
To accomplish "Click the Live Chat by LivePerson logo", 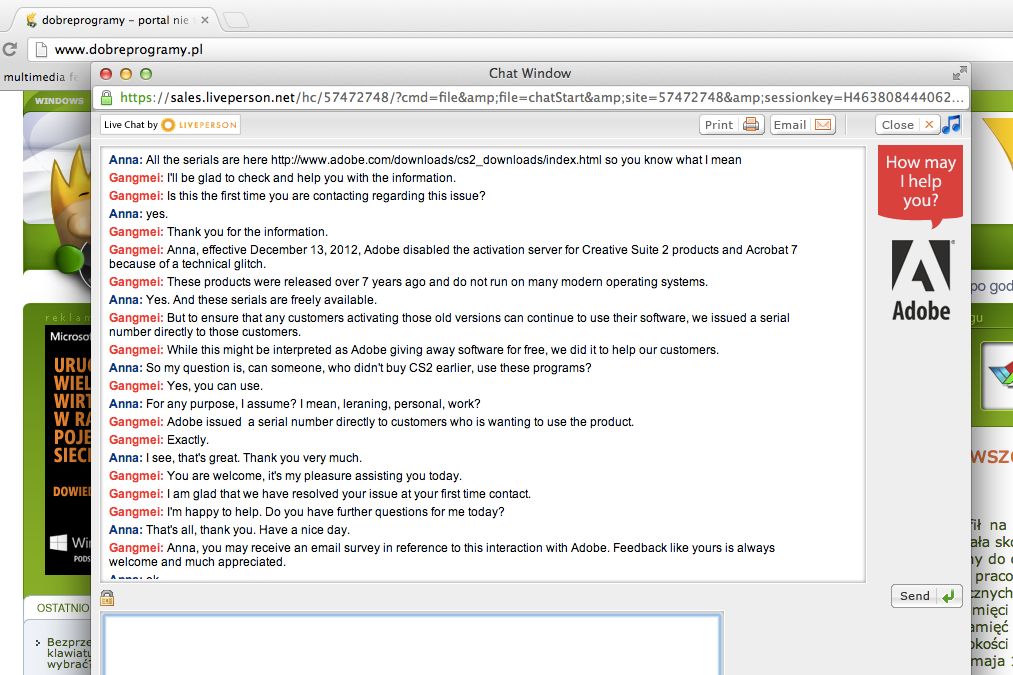I will point(171,125).
